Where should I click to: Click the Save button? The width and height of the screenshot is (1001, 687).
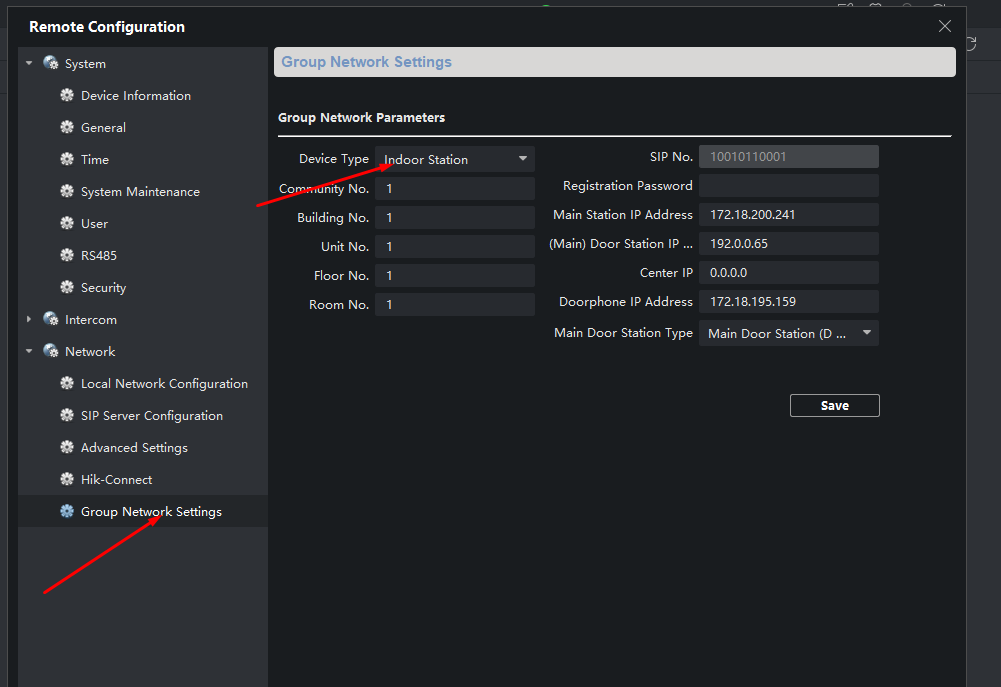(x=834, y=405)
